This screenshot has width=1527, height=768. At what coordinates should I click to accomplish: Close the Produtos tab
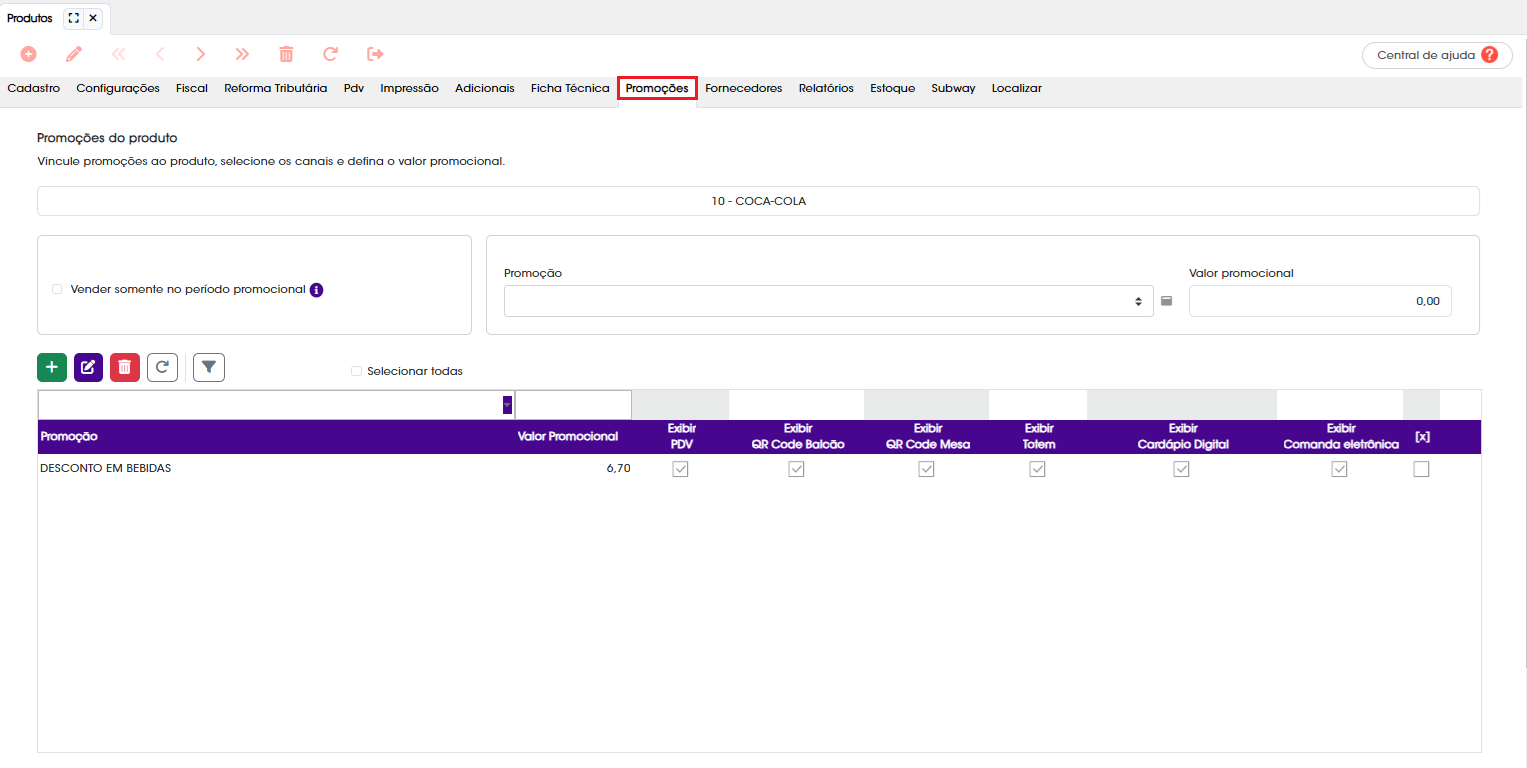tap(93, 18)
